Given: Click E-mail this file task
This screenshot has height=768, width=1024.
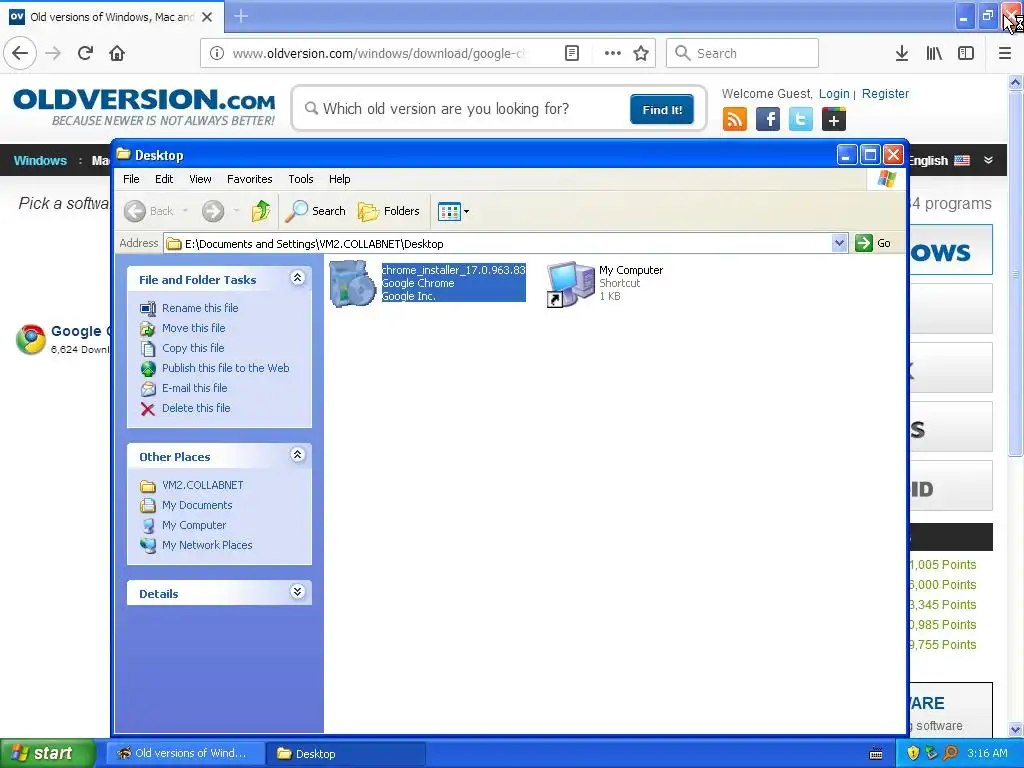Looking at the screenshot, I should tap(195, 388).
